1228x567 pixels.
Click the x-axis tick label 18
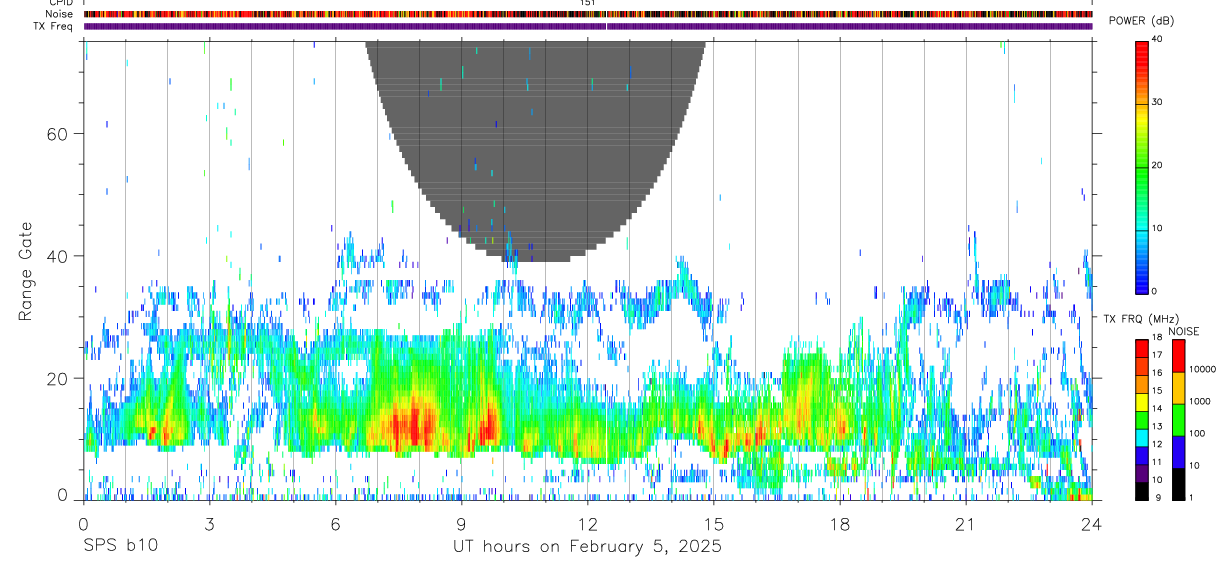tap(840, 524)
